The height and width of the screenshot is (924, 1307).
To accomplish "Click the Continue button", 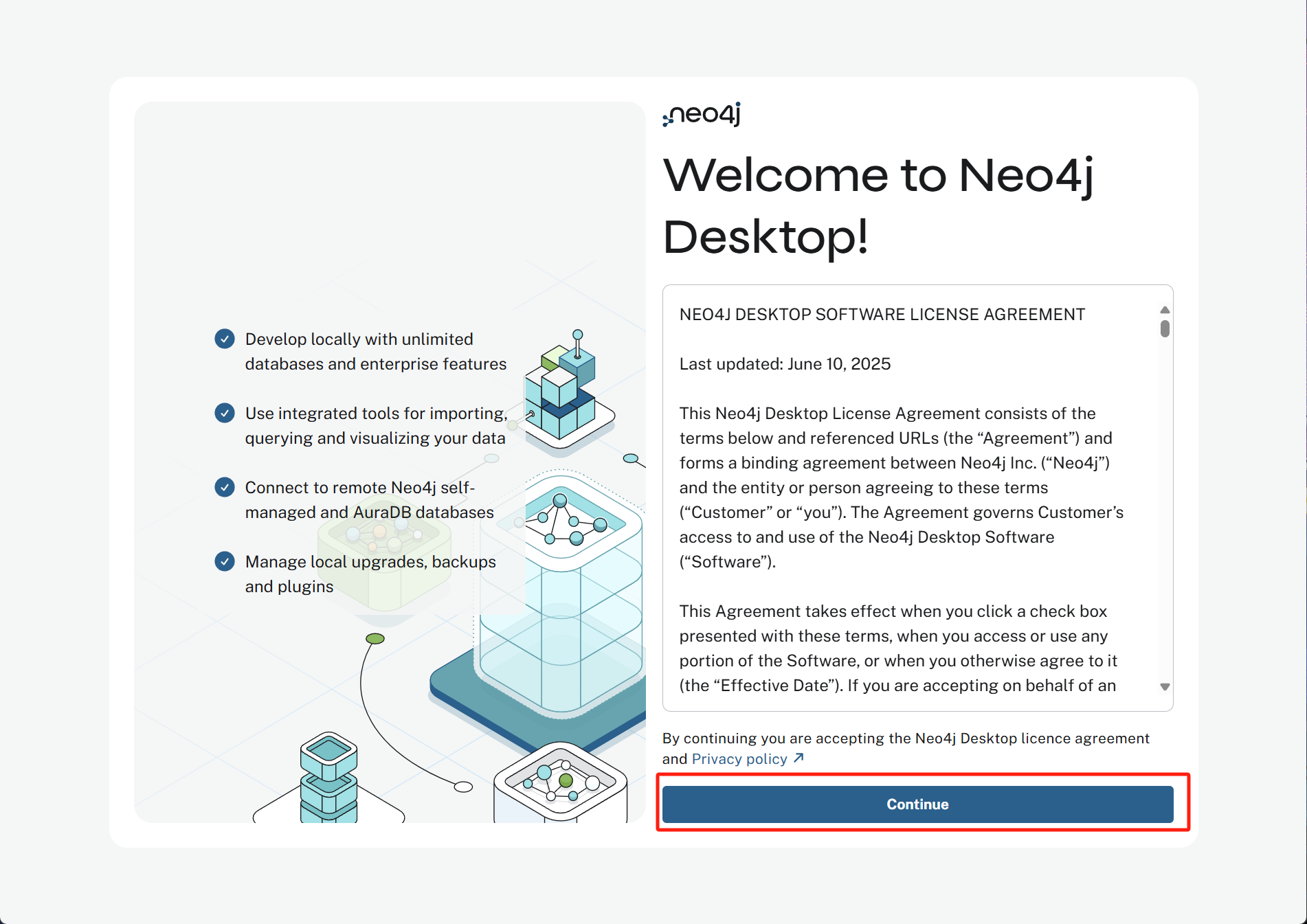I will click(917, 804).
